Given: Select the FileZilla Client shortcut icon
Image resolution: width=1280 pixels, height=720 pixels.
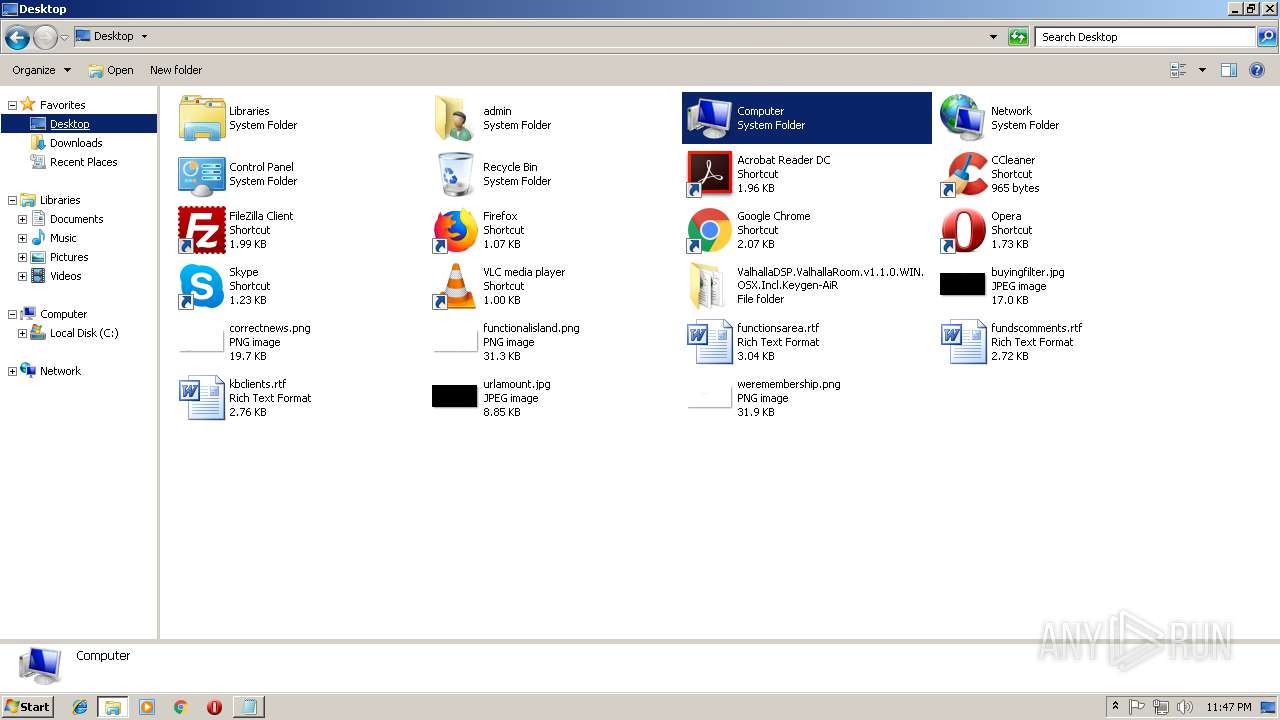Looking at the screenshot, I should 202,230.
